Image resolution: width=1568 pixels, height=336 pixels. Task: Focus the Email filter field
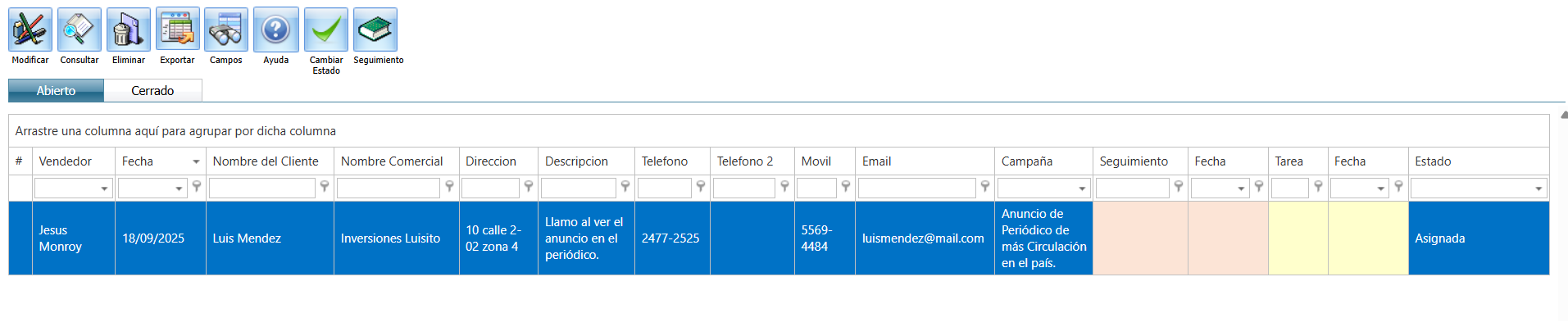tap(917, 188)
